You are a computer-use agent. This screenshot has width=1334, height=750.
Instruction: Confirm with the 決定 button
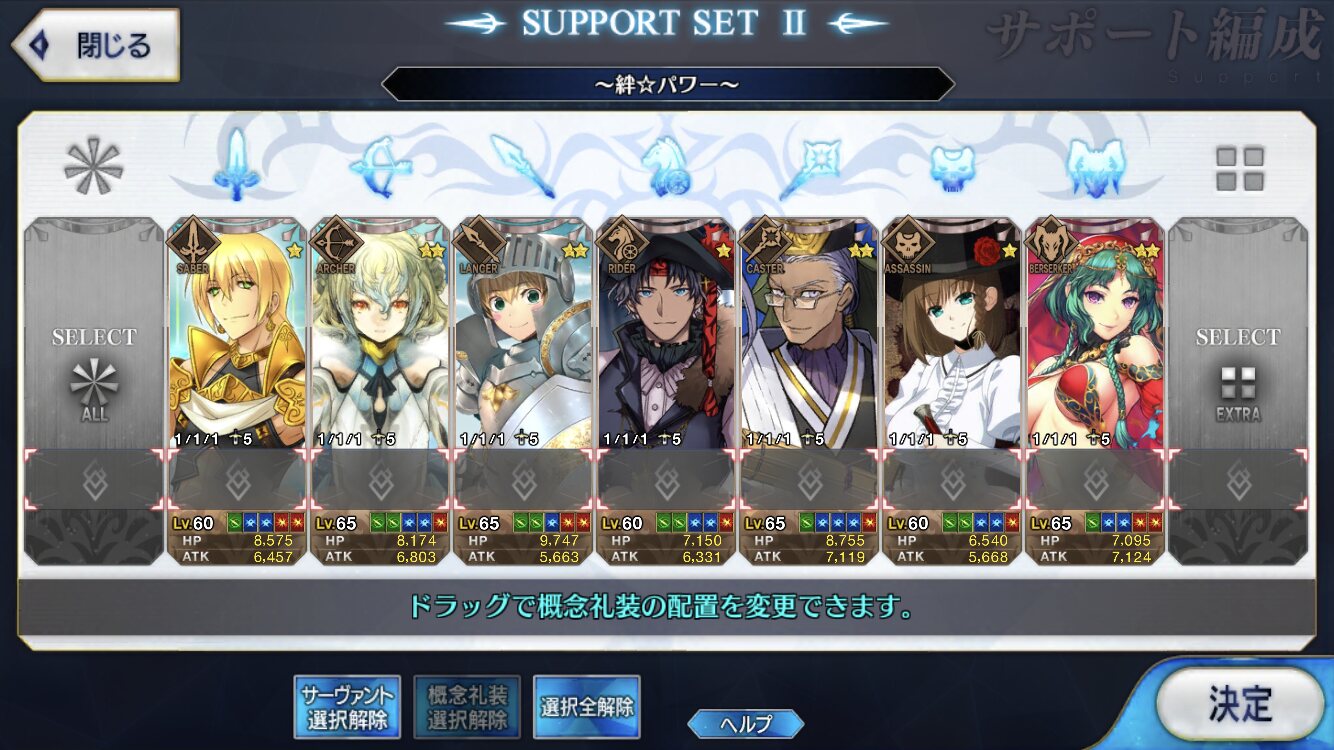click(x=1240, y=704)
